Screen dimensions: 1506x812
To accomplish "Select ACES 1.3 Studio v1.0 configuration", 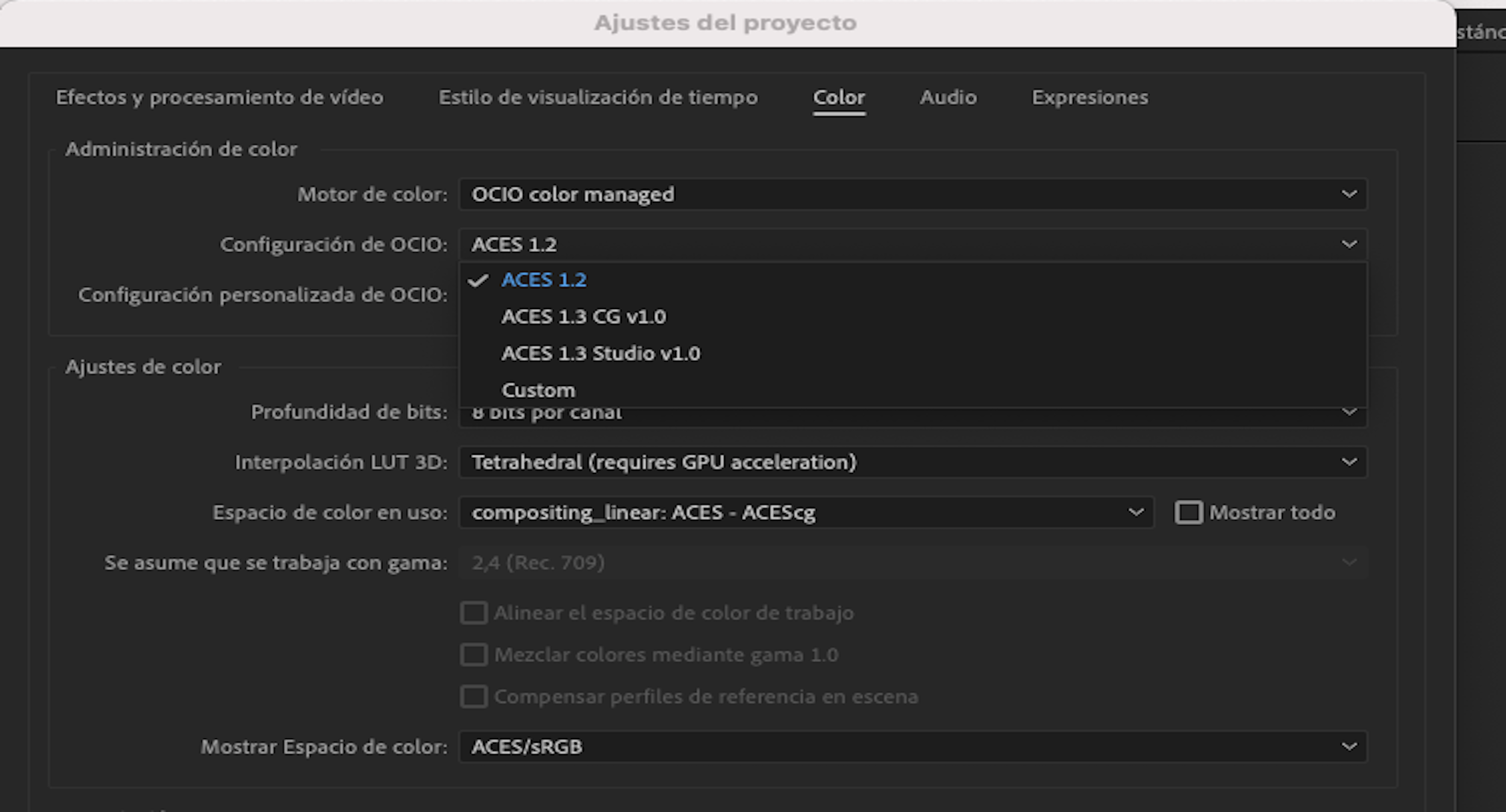I will [601, 353].
